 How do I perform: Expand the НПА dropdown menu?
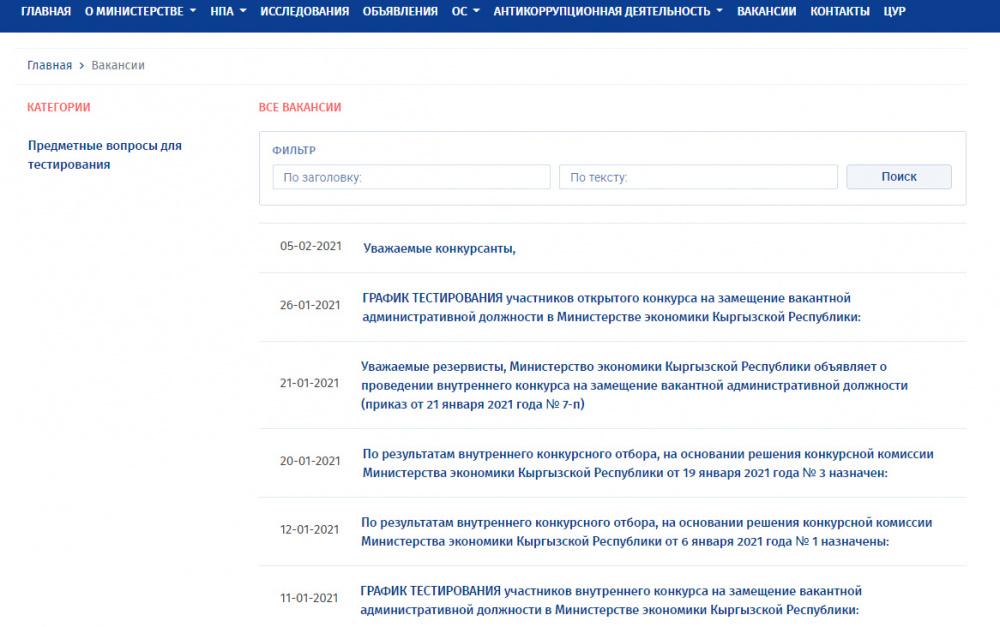[228, 11]
